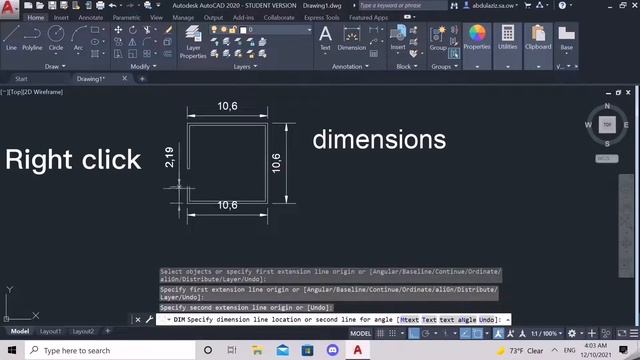This screenshot has width=640, height=360.
Task: Open the Parametric ribbon tab
Action: pyautogui.click(x=126, y=18)
